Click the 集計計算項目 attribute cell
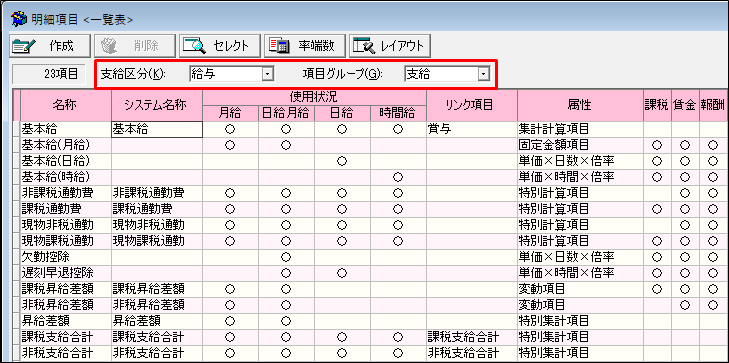Screen dimensions: 729x363 (x=580, y=130)
